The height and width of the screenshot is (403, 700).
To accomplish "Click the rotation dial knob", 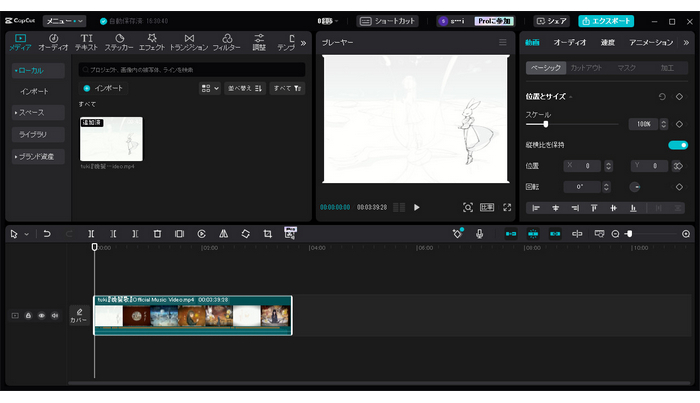I will coord(635,187).
